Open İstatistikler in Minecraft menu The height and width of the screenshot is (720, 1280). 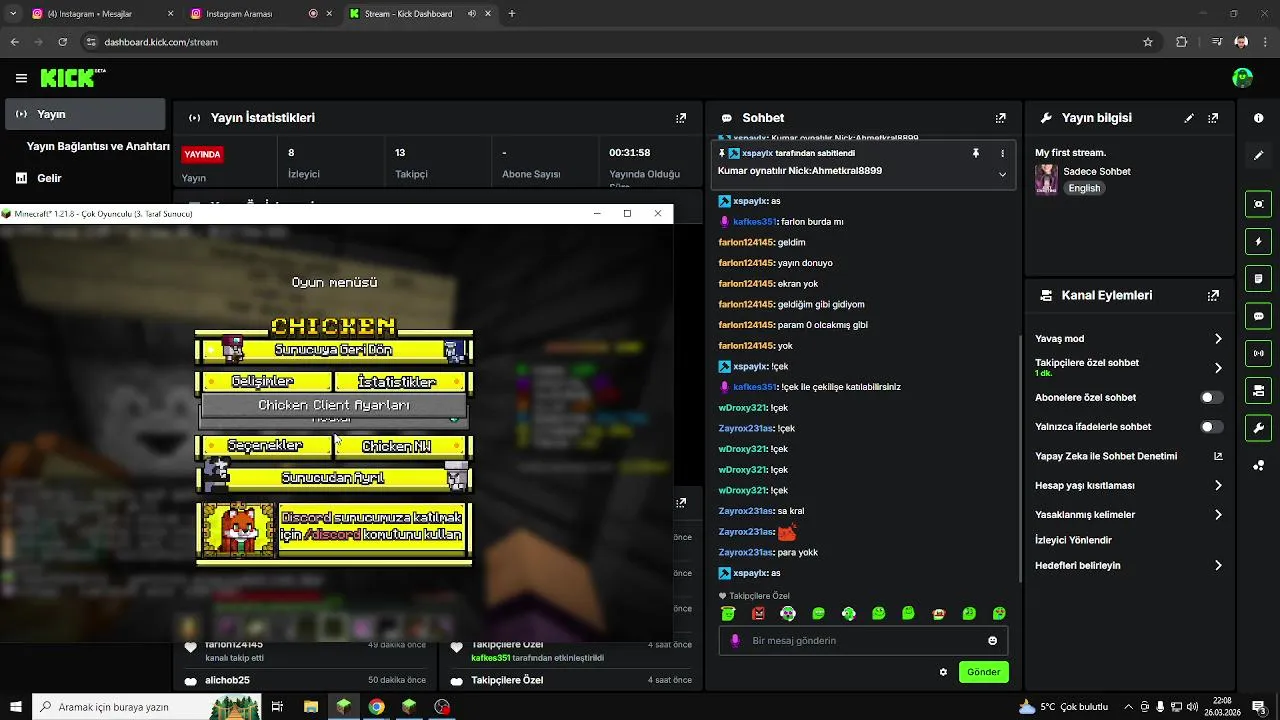click(x=400, y=382)
